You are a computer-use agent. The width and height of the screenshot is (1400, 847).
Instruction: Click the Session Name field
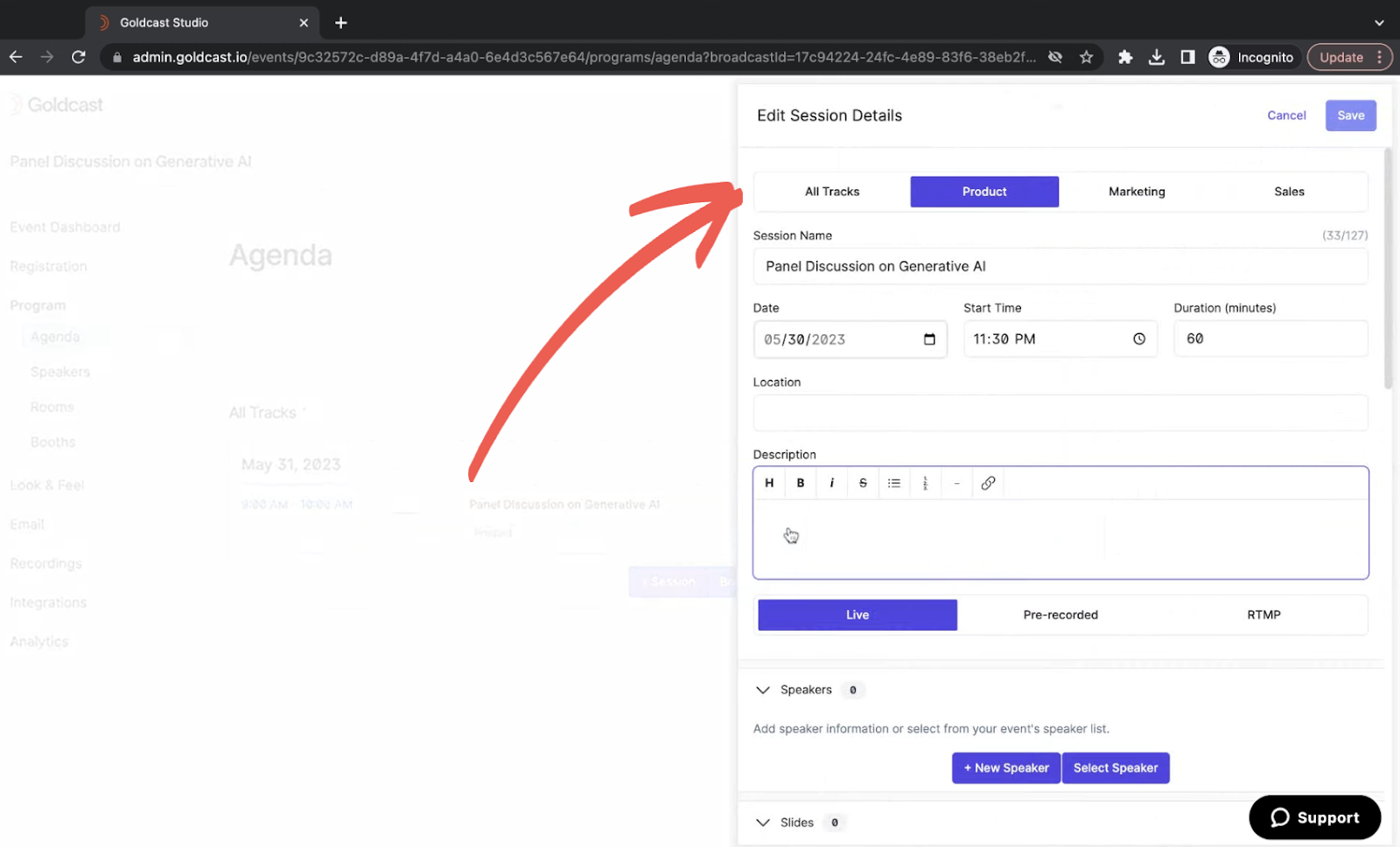coord(1060,266)
